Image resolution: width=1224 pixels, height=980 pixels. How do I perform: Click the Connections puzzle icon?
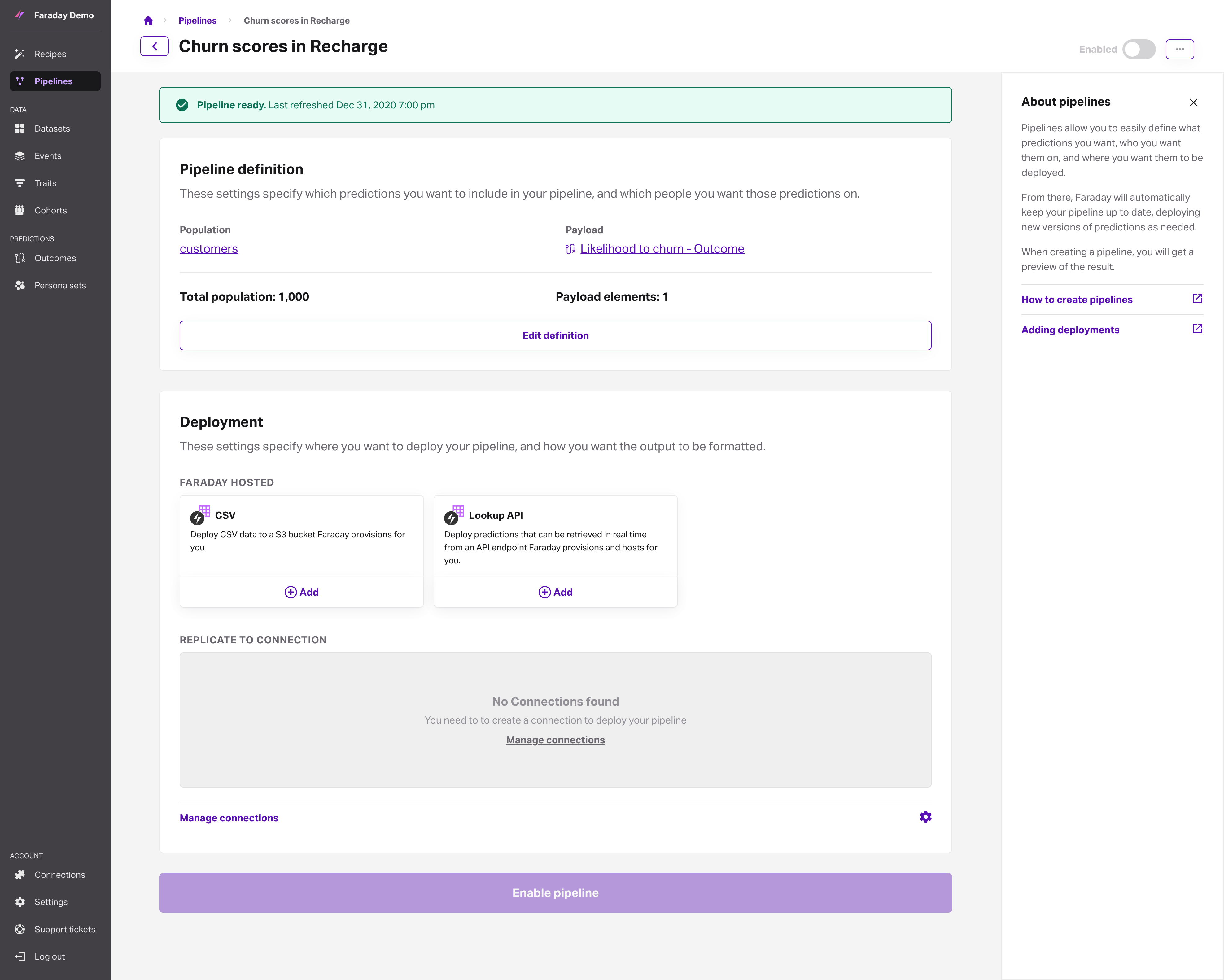pos(19,875)
